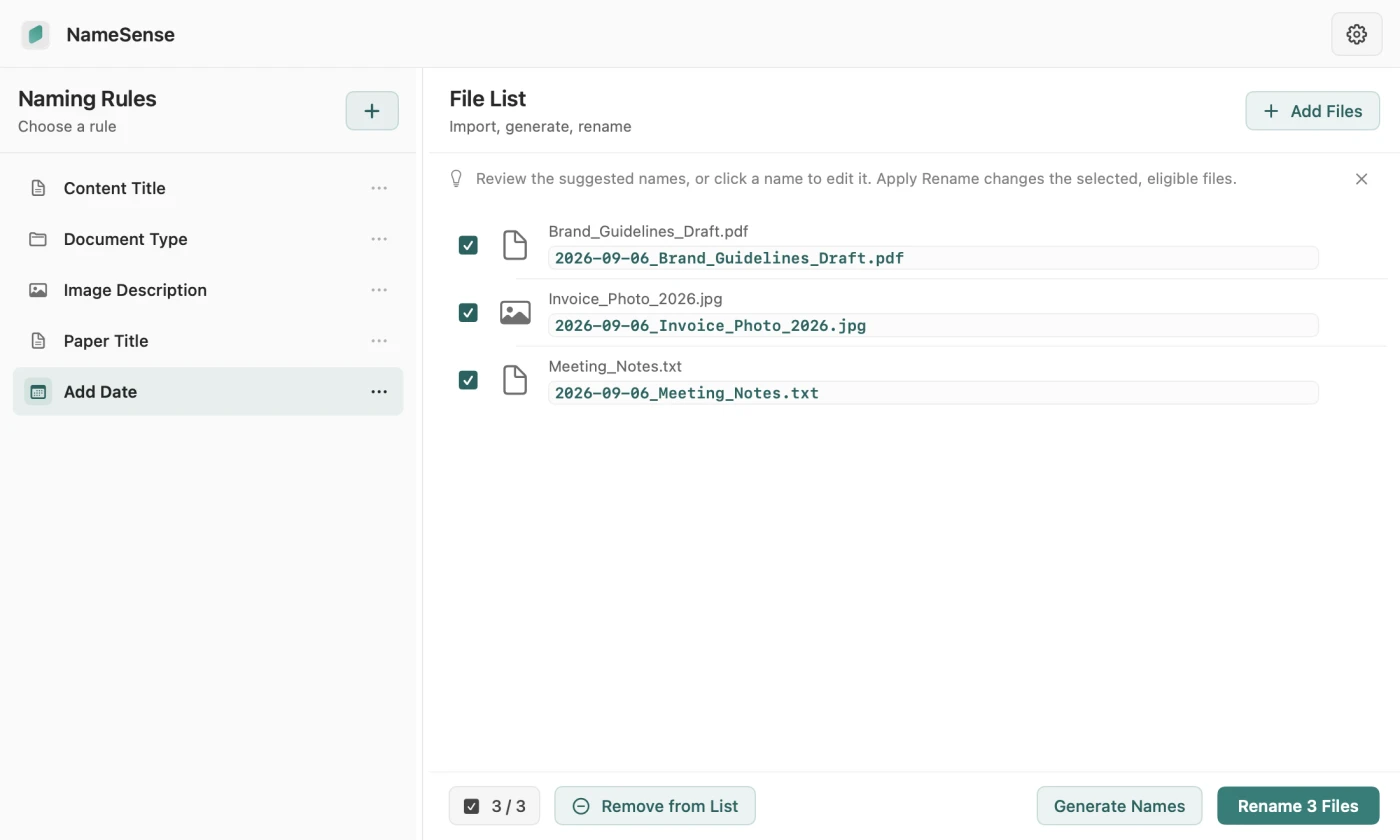Viewport: 1400px width, 840px height.
Task: Click the file icon for Brand_Guidelines_Draft.pdf
Action: pos(514,245)
